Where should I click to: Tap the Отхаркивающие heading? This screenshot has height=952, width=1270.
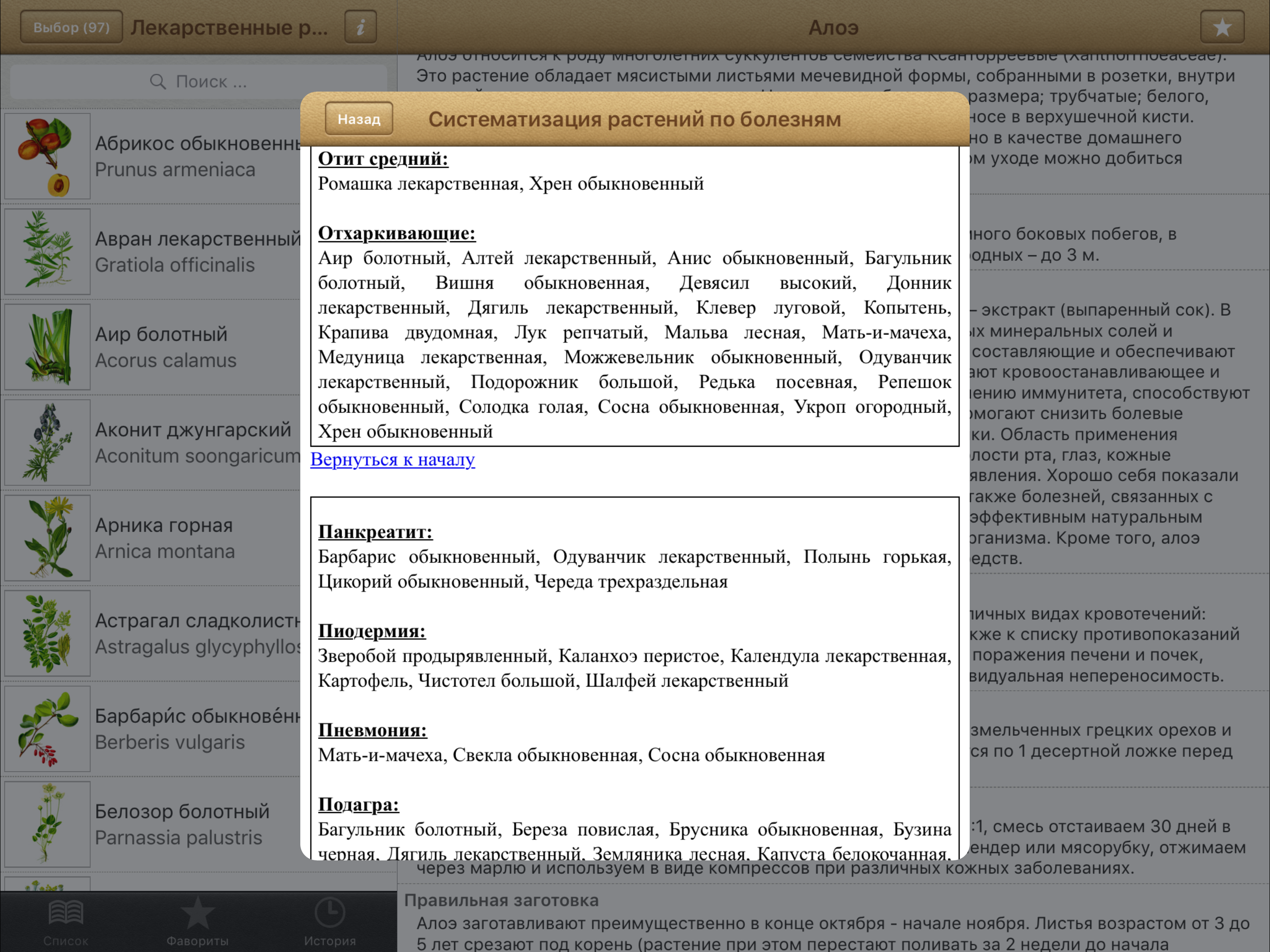pyautogui.click(x=397, y=233)
